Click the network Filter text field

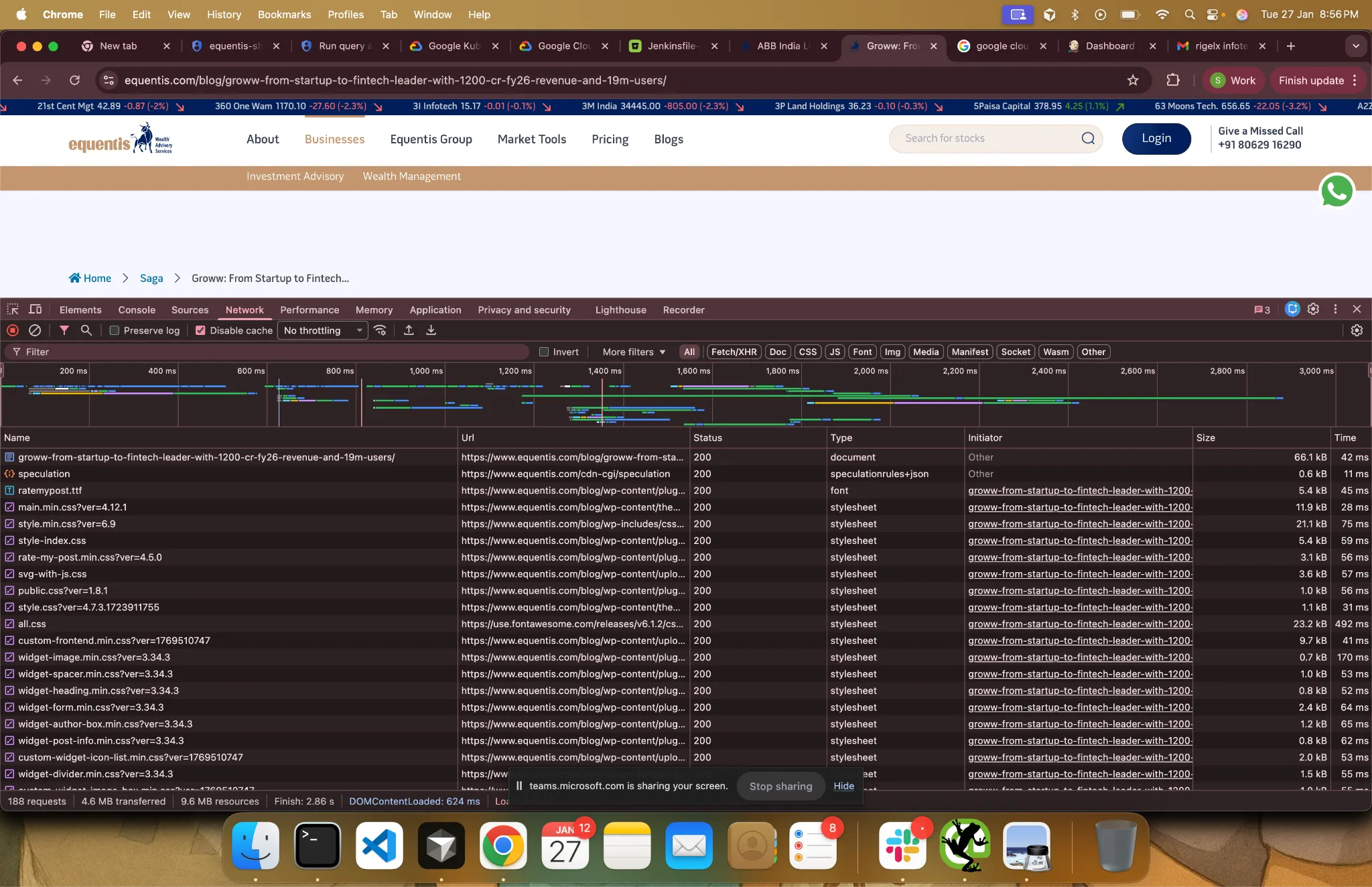[267, 352]
